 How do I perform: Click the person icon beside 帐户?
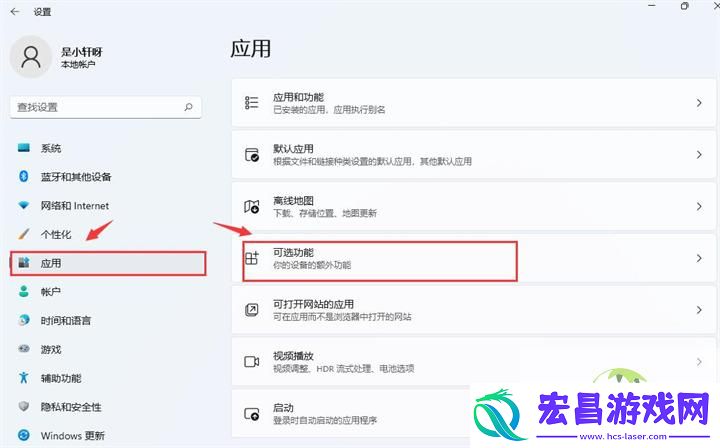pos(23,291)
